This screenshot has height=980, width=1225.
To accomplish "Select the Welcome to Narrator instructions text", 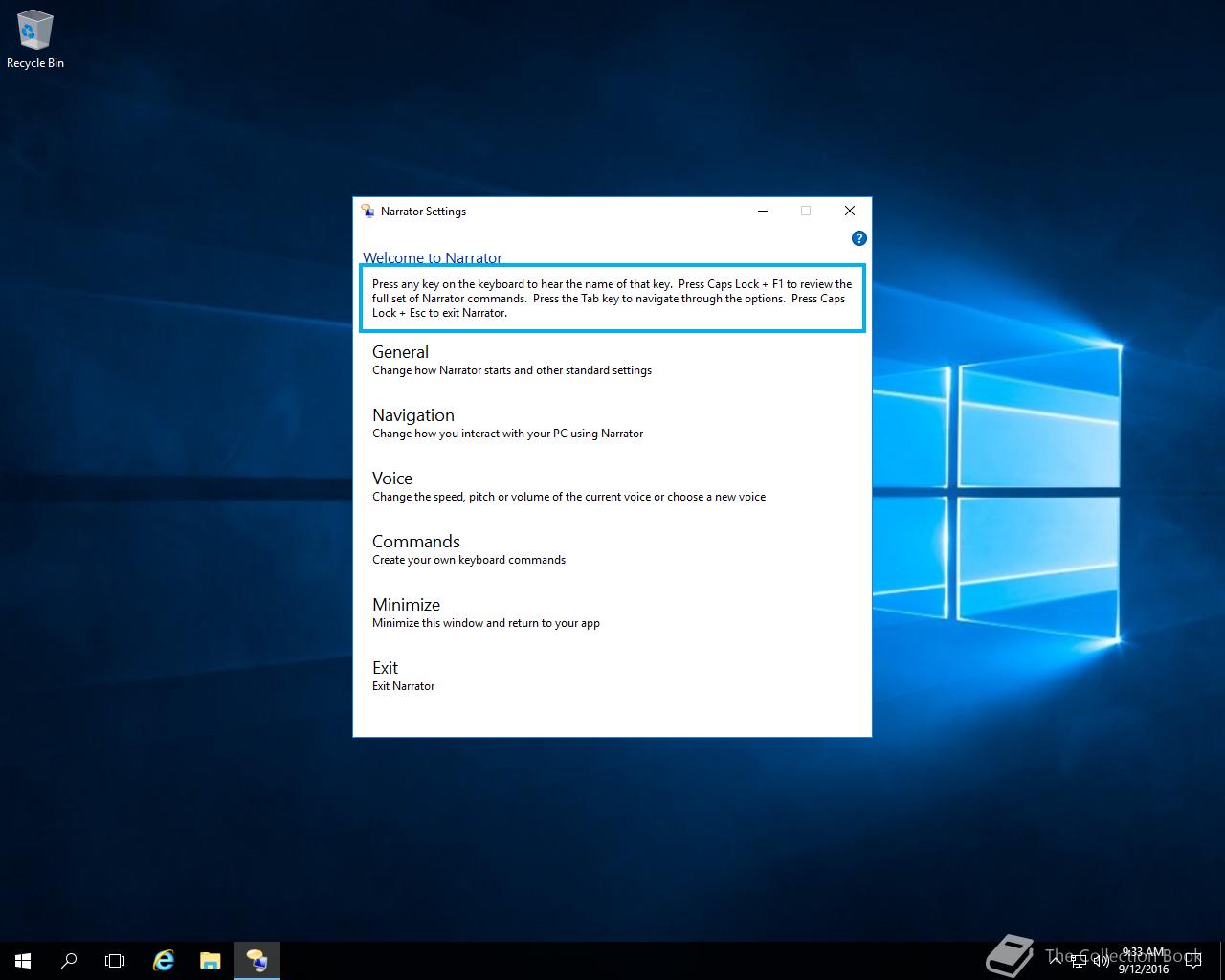I will (612, 299).
